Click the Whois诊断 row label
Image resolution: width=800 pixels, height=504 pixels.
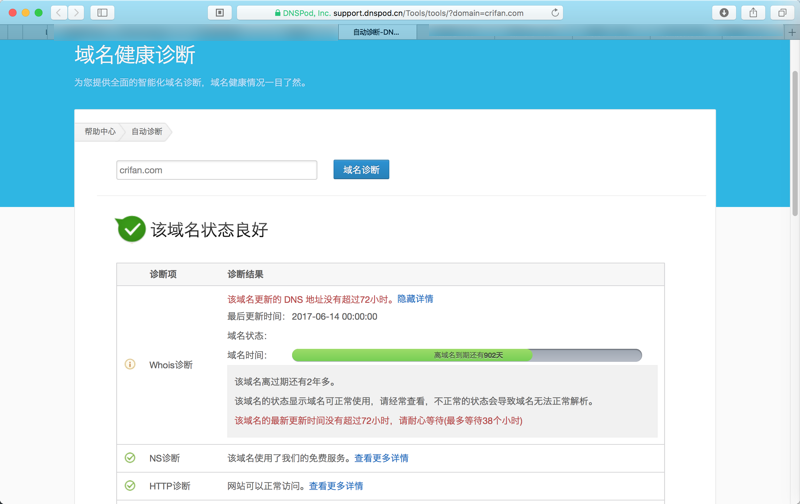pos(171,365)
